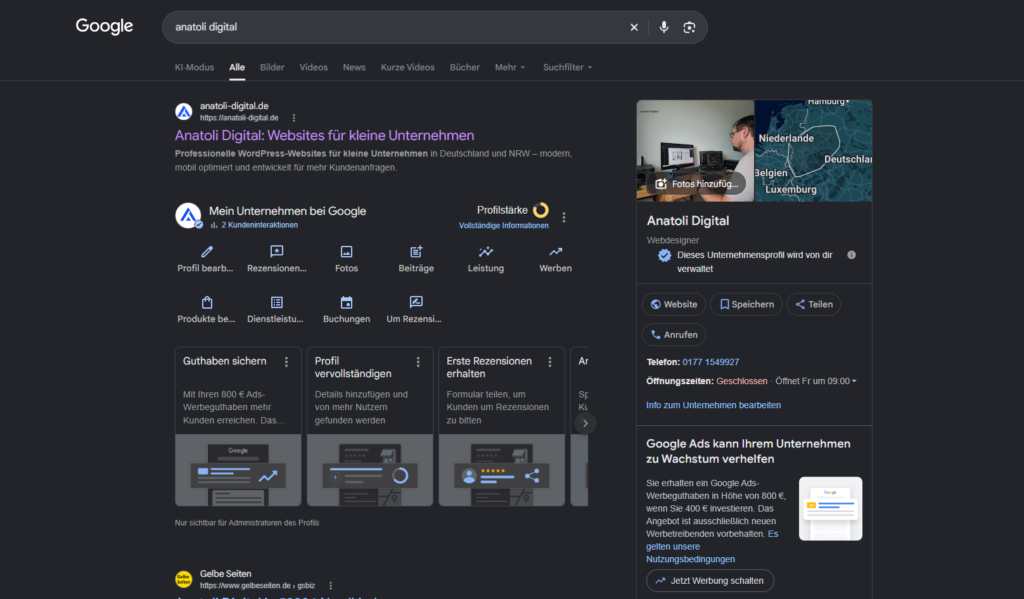Screen dimensions: 1024x599
Task: Click the Geschlossen opening status text
Action: 741,381
